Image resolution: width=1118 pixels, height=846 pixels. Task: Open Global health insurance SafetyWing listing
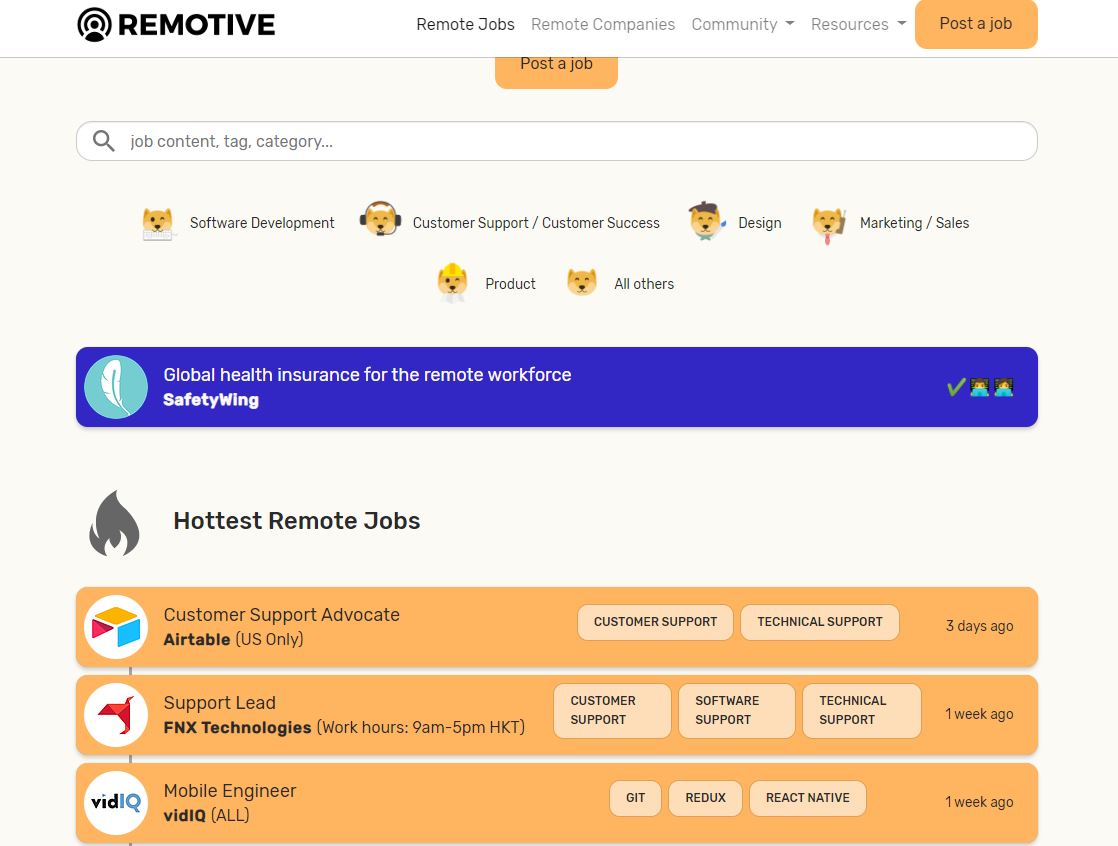(557, 387)
